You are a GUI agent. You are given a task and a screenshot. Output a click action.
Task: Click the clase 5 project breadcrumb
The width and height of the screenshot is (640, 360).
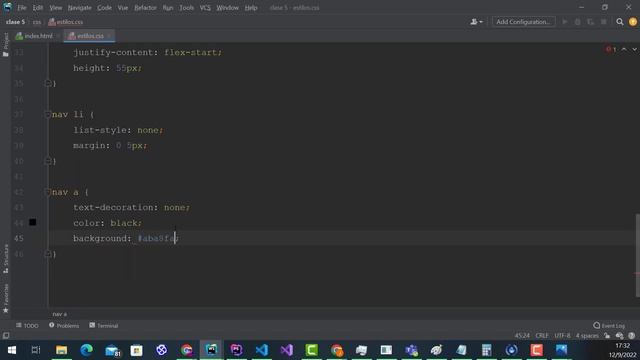16,22
